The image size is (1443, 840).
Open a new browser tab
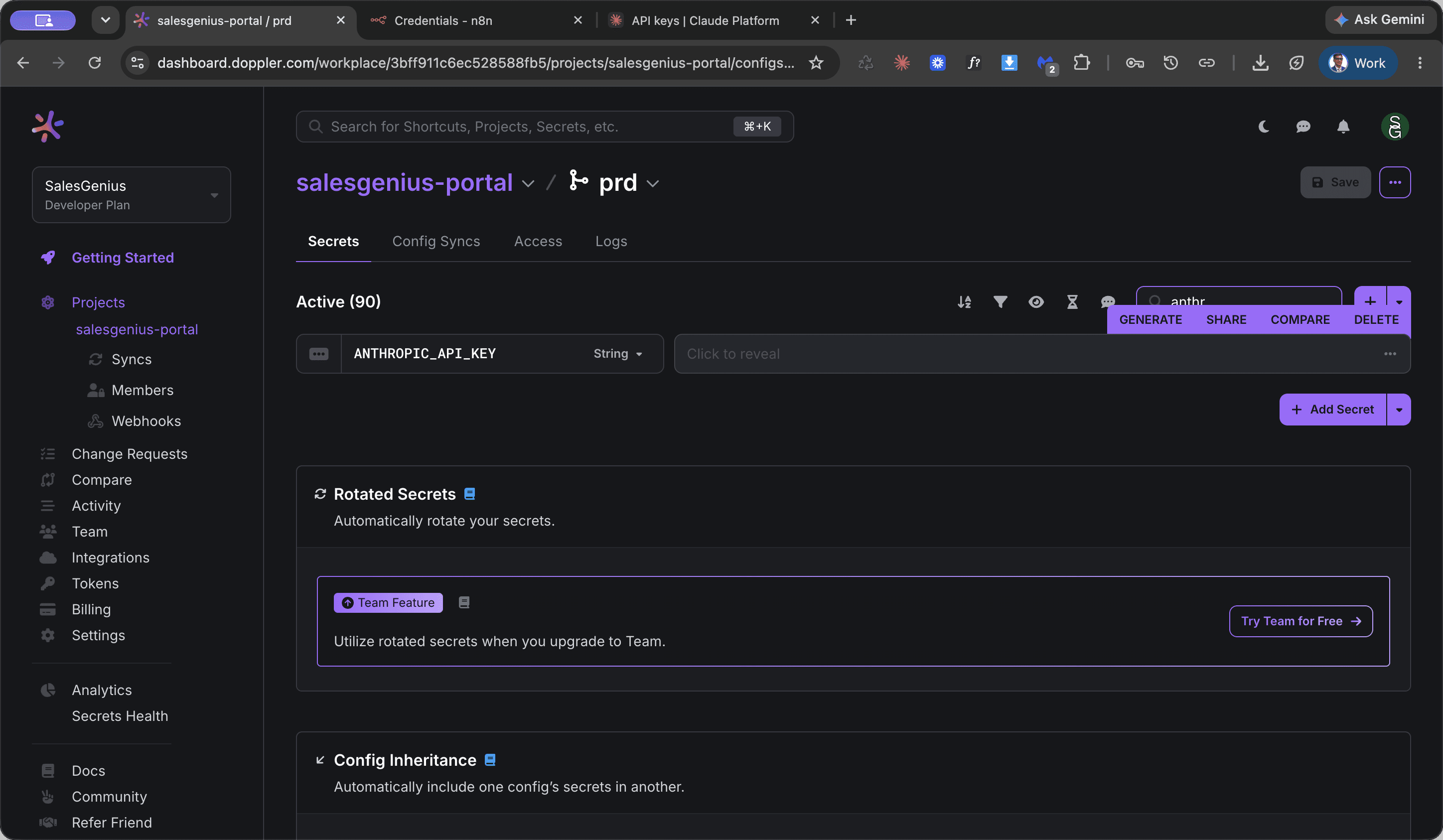[851, 20]
